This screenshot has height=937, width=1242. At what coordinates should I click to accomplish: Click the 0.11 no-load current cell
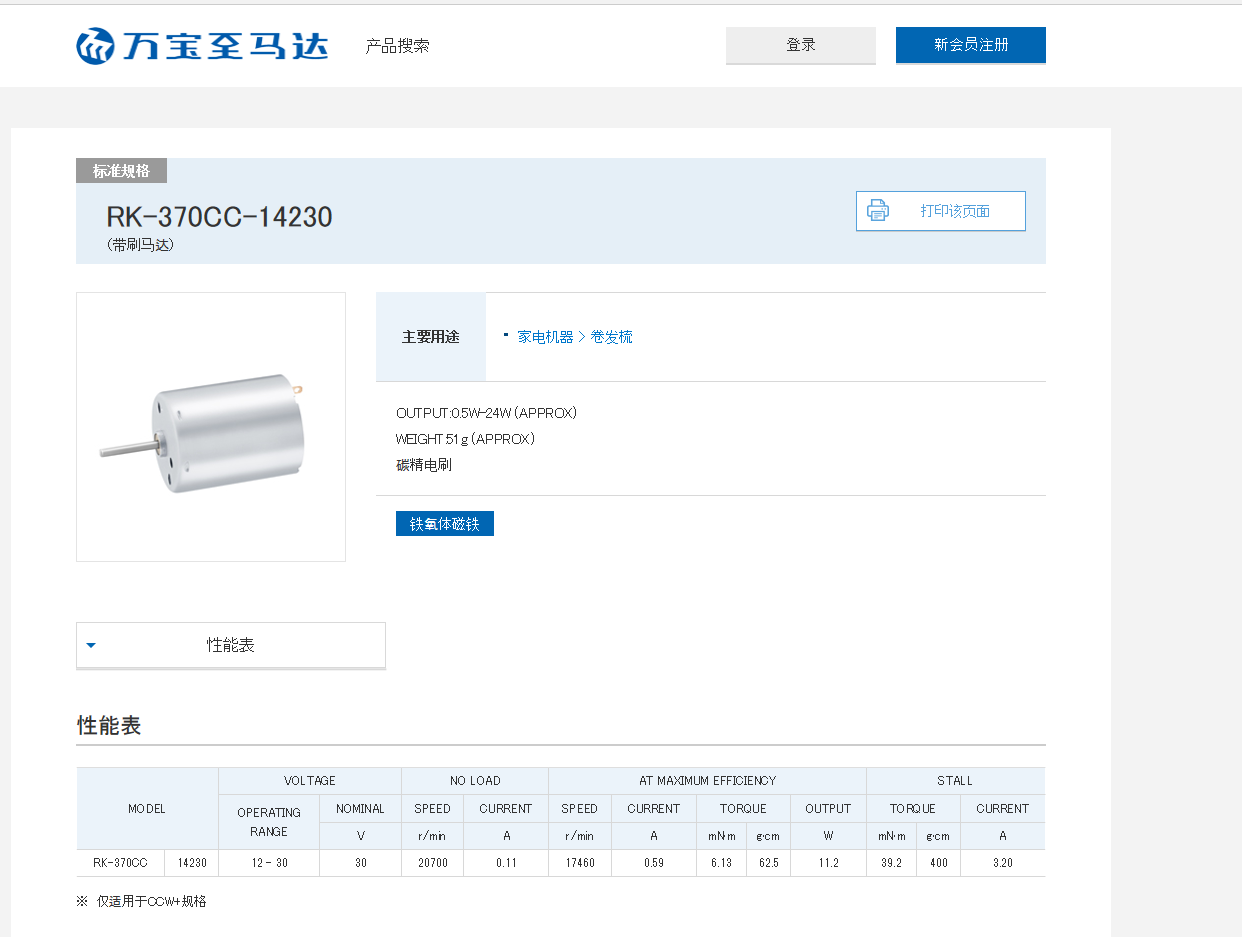click(x=506, y=863)
